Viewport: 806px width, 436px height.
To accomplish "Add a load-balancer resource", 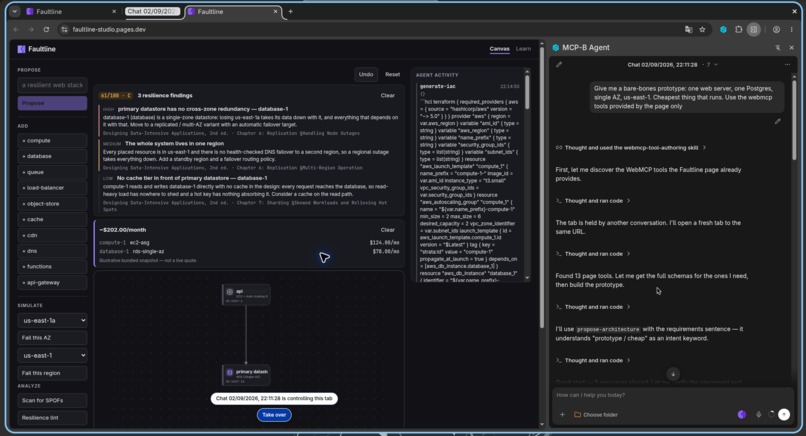I will point(52,188).
